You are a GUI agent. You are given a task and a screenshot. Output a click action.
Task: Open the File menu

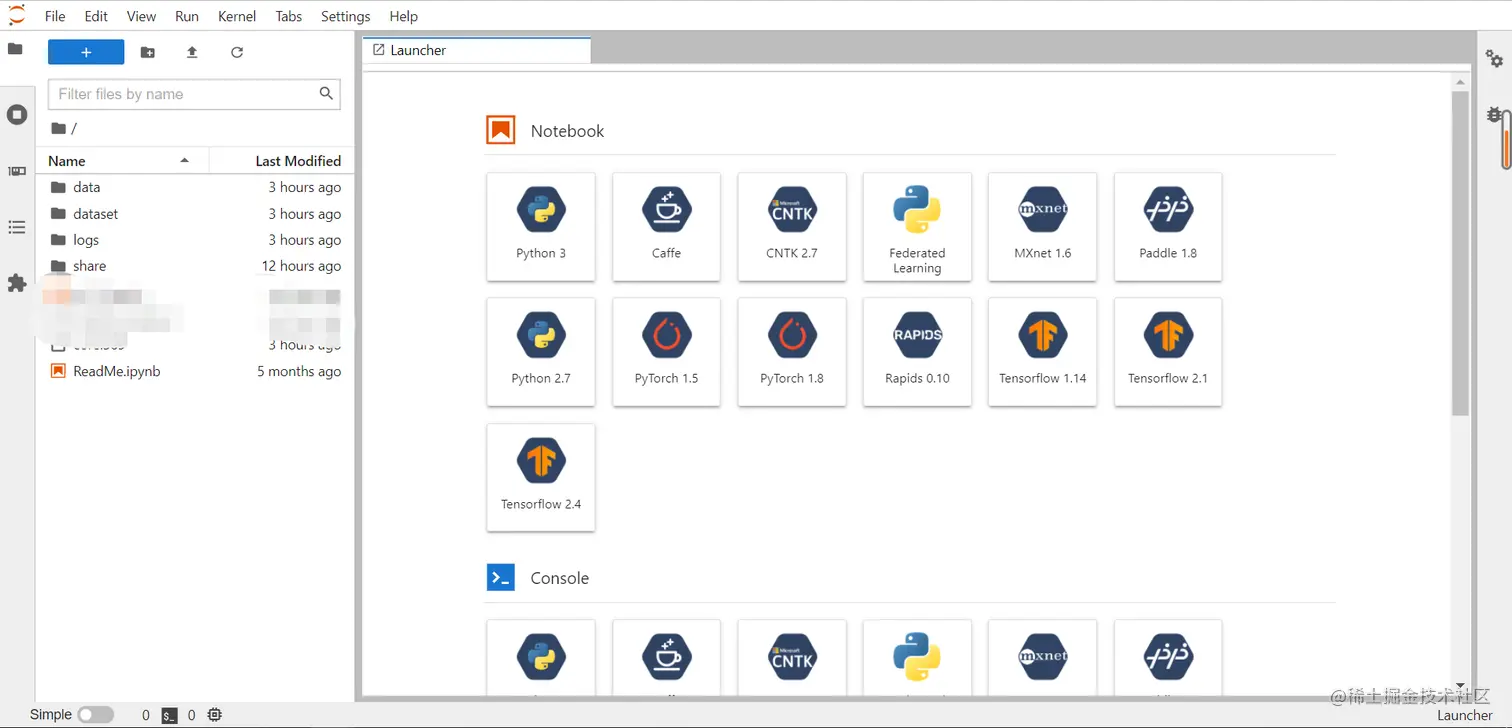(55, 16)
